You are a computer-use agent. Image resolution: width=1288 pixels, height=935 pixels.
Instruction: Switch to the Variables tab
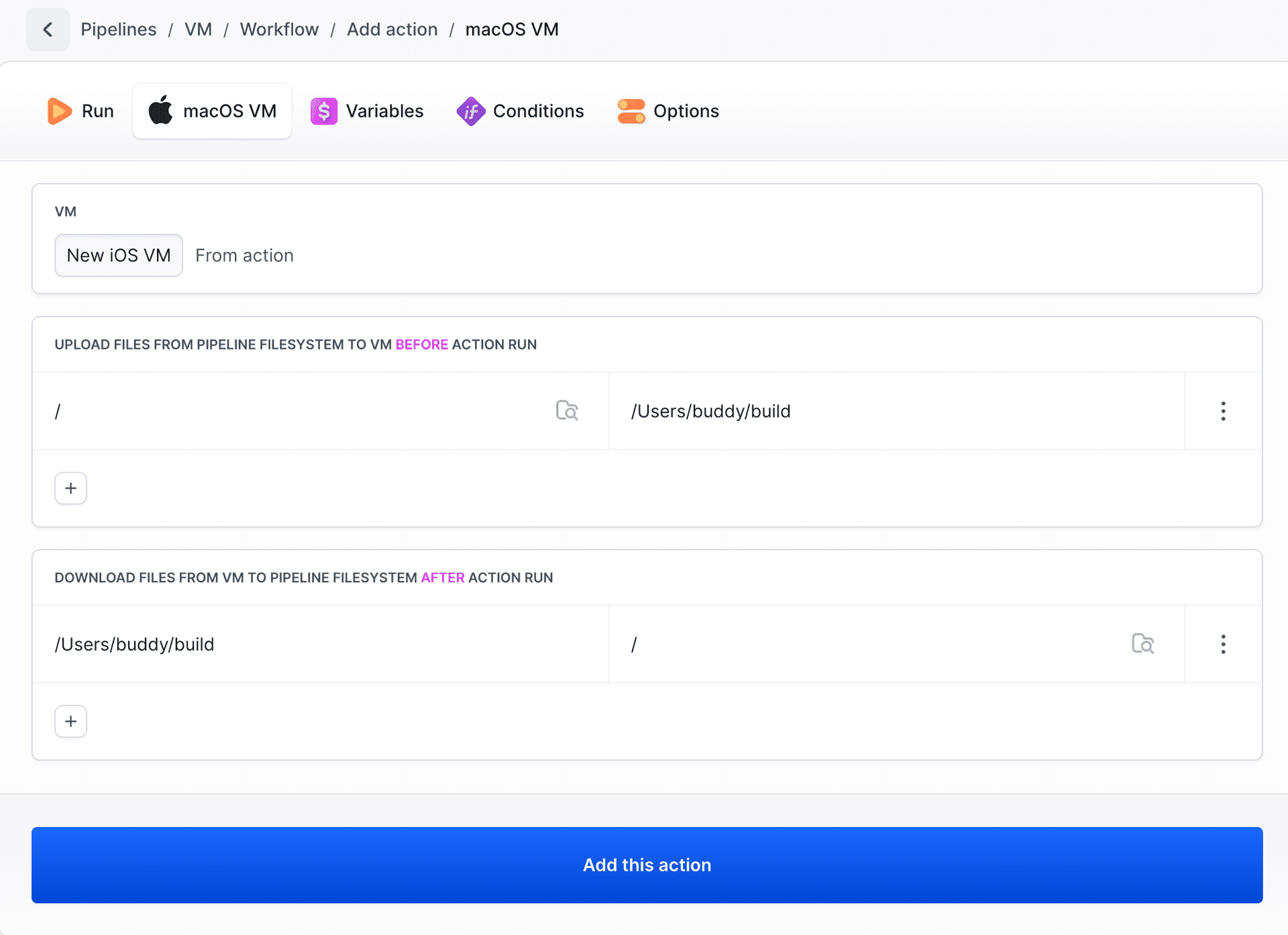[x=384, y=111]
